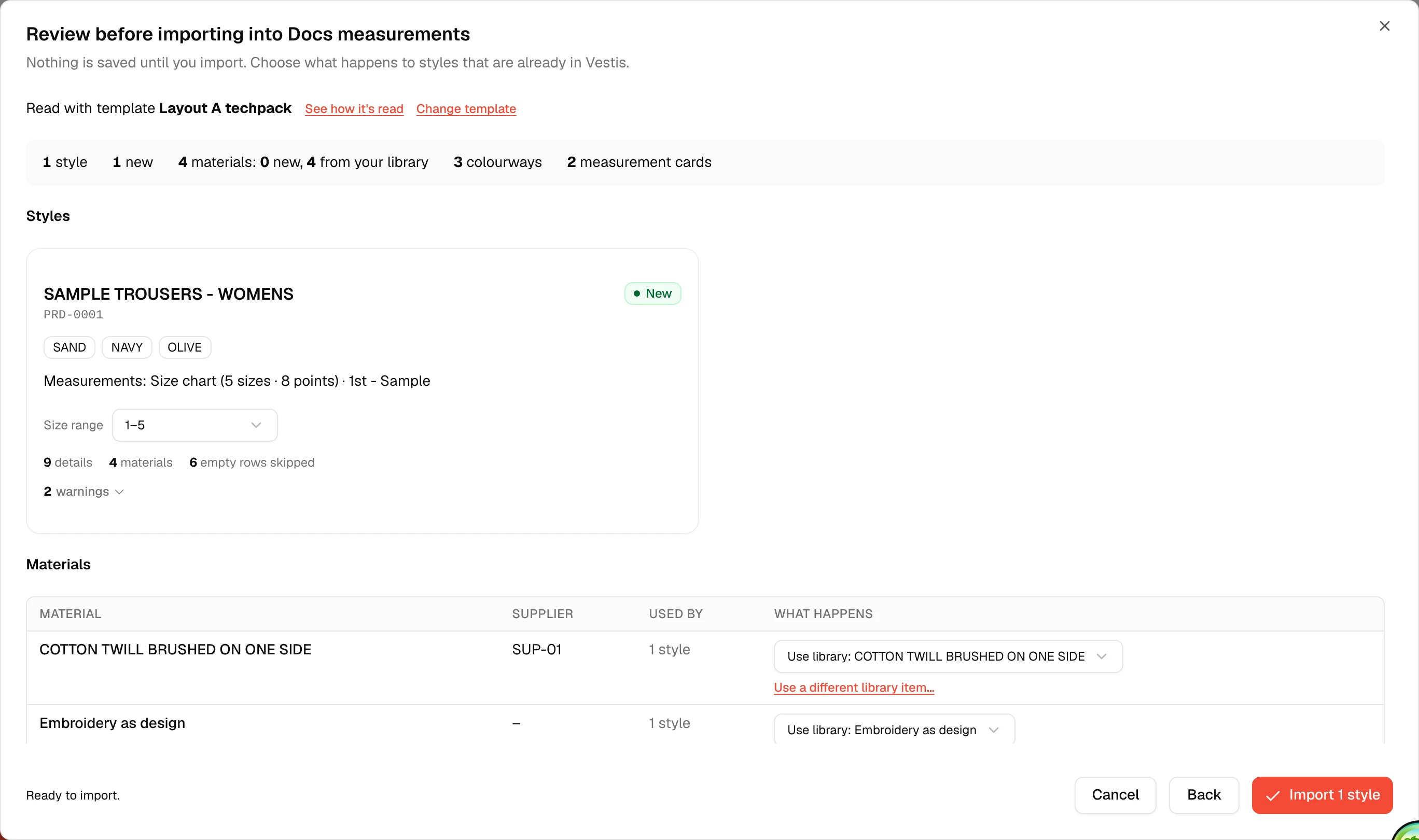Click '2 measurement cards' summary stat
1419x840 pixels.
(x=639, y=162)
